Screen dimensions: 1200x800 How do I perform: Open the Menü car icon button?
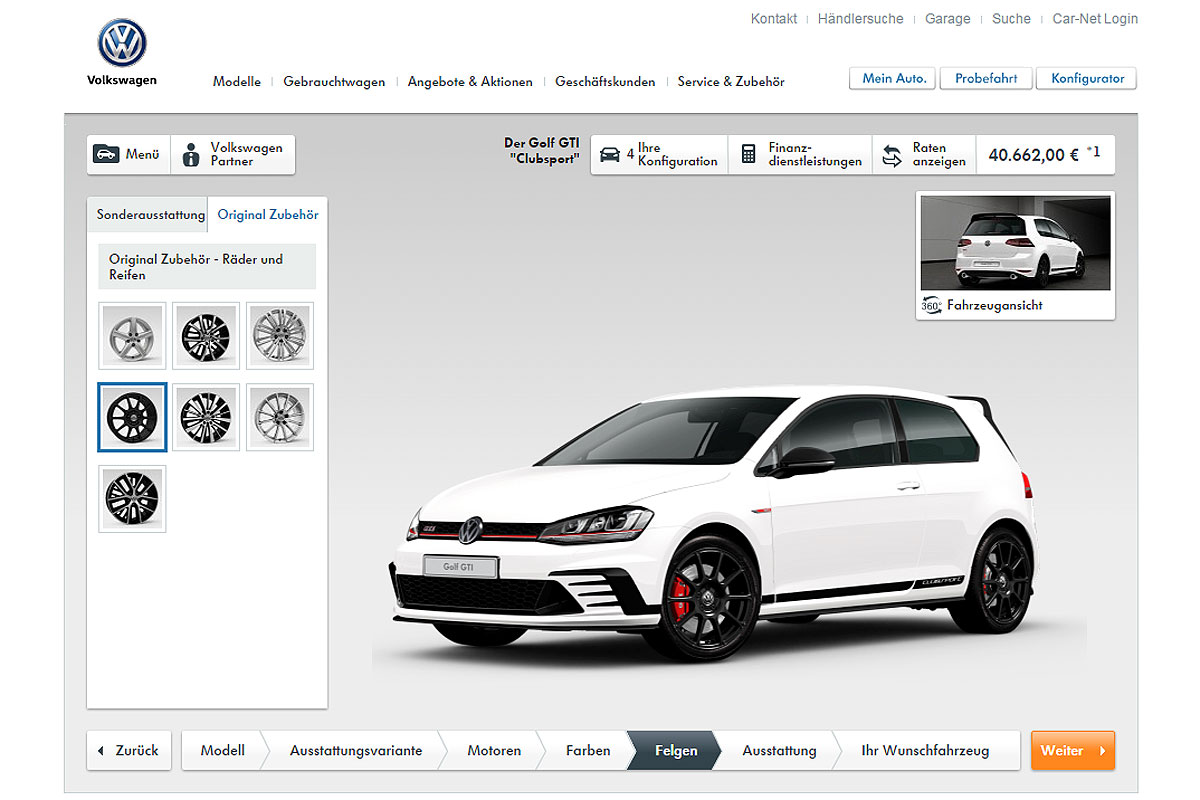click(106, 155)
